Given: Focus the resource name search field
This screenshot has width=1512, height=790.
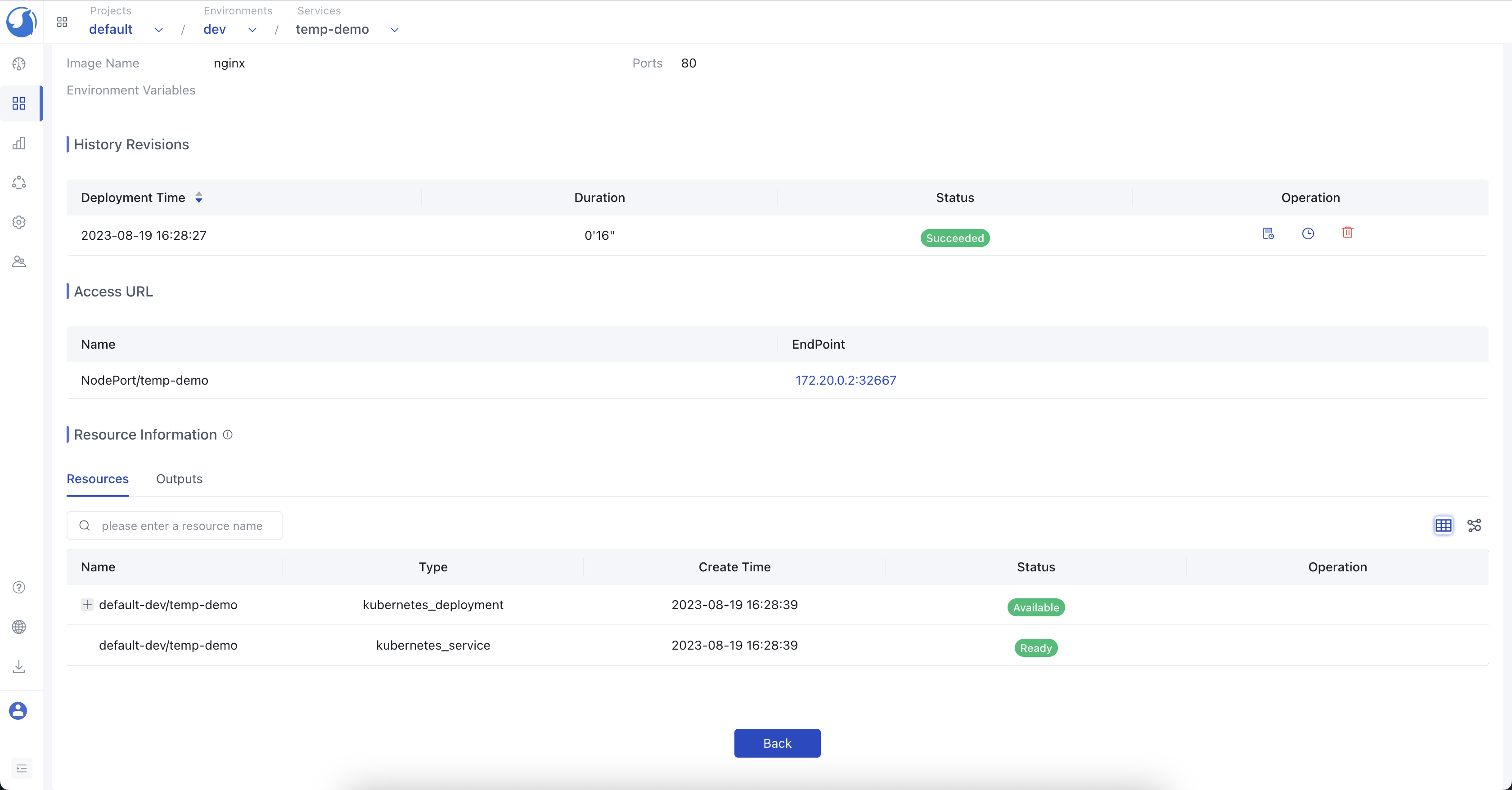Looking at the screenshot, I should [174, 526].
